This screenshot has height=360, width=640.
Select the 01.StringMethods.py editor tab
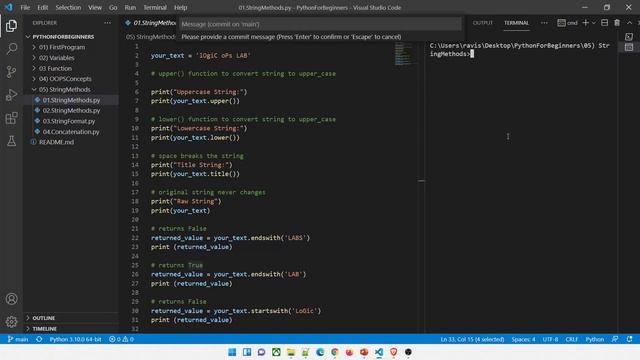tap(151, 23)
